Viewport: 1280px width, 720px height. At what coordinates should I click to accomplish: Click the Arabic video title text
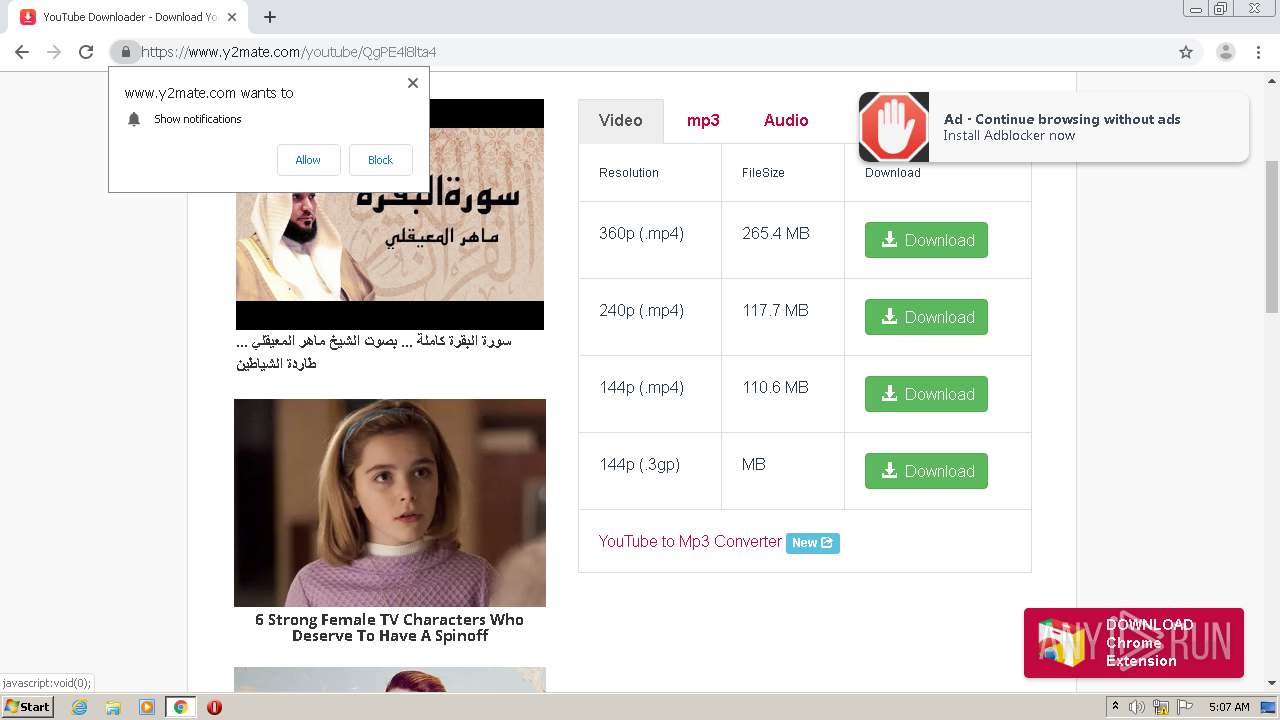tap(374, 352)
